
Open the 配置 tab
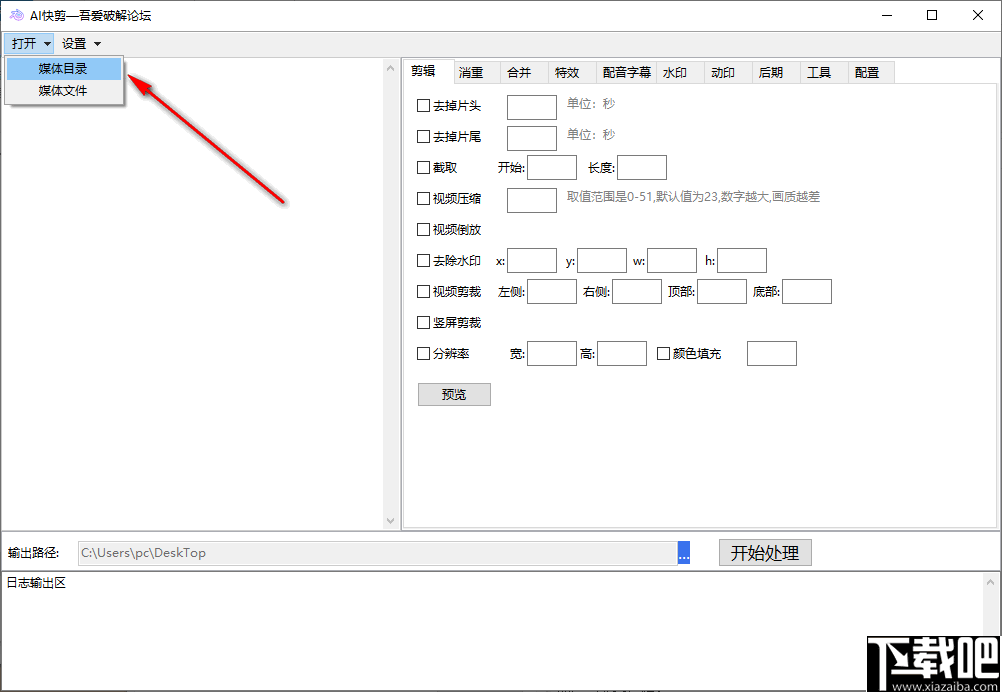click(872, 73)
